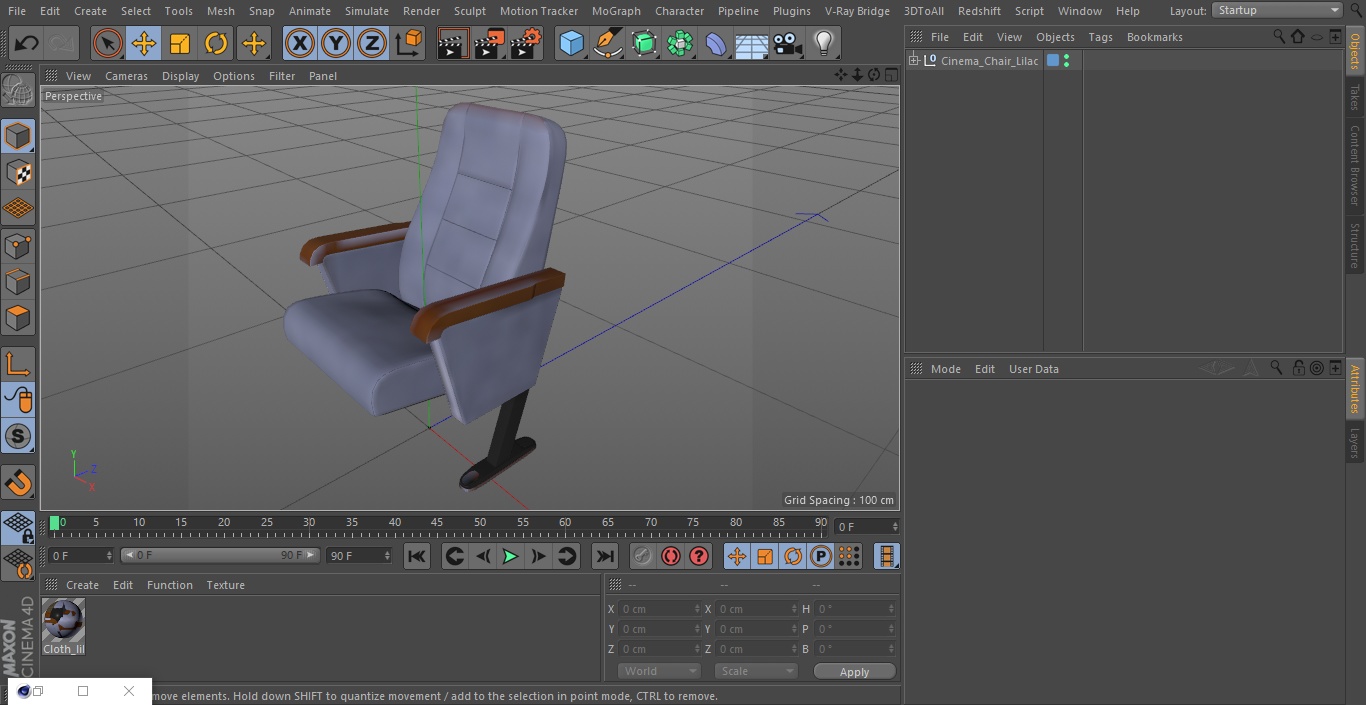Click the Cinema_Chair_Lilac layer color swatch
The width and height of the screenshot is (1366, 705).
coord(1053,61)
